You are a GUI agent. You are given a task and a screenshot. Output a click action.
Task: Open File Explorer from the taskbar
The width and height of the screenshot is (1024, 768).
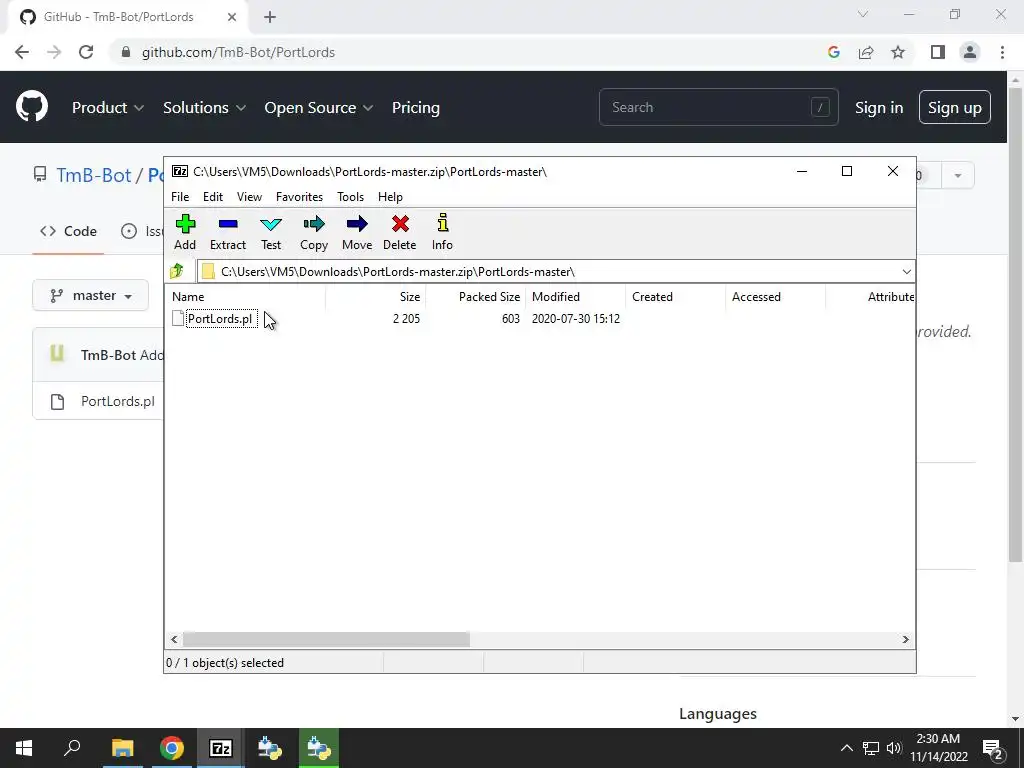click(122, 748)
